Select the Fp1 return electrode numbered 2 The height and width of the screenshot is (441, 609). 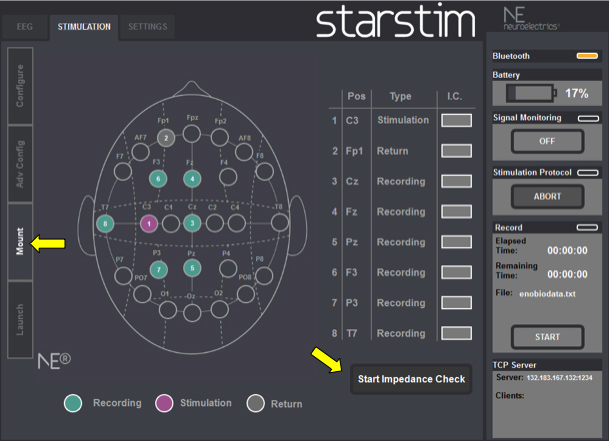pyautogui.click(x=166, y=137)
